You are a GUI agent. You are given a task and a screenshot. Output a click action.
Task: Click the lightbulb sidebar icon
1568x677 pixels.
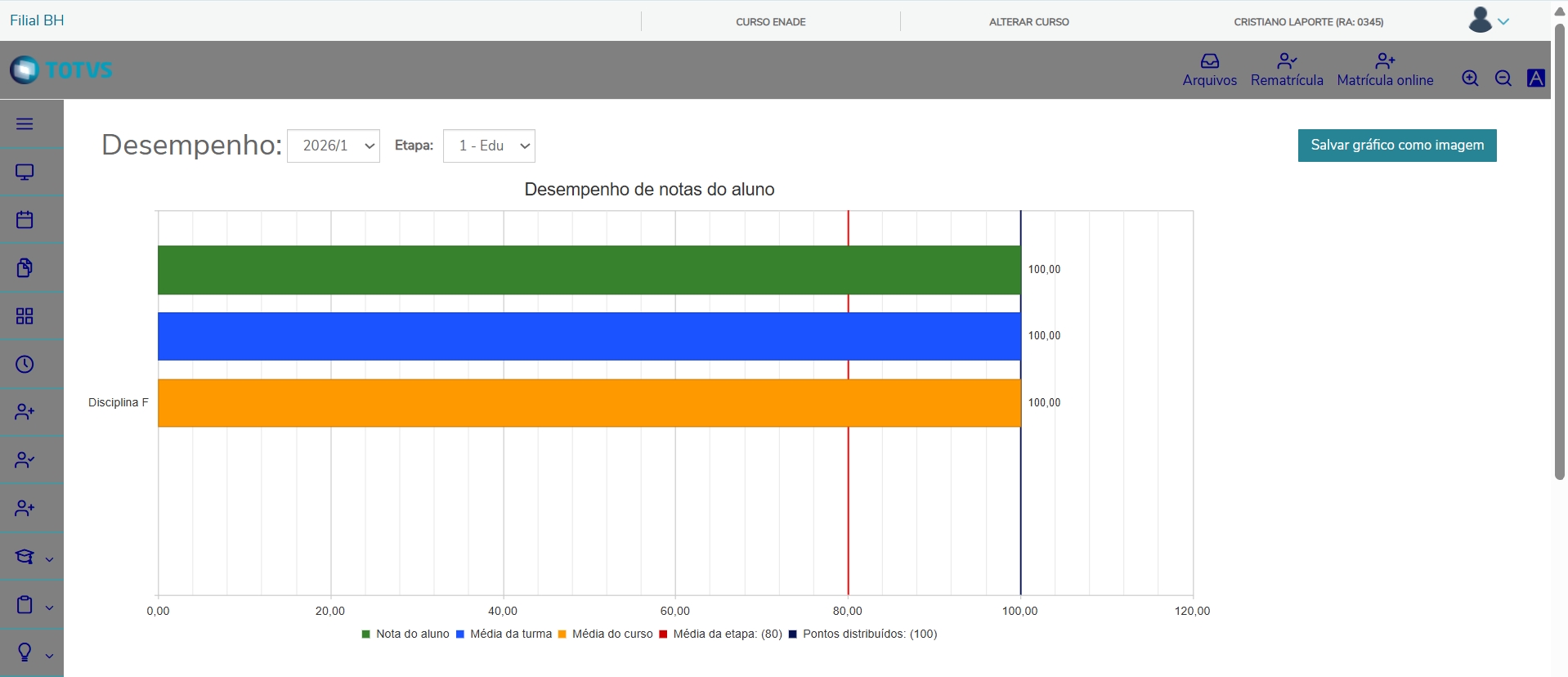[x=25, y=652]
